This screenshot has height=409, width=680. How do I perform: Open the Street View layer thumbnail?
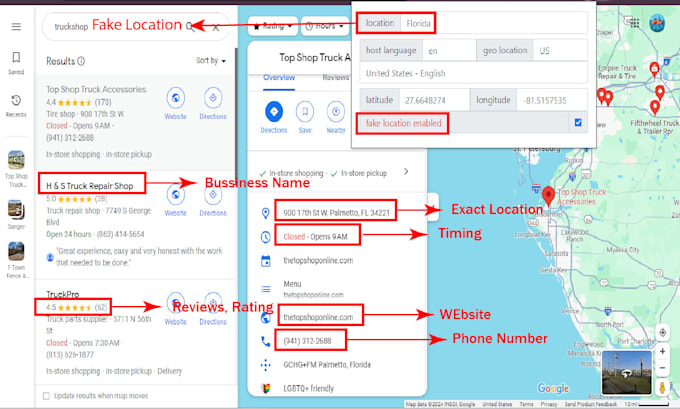point(626,373)
